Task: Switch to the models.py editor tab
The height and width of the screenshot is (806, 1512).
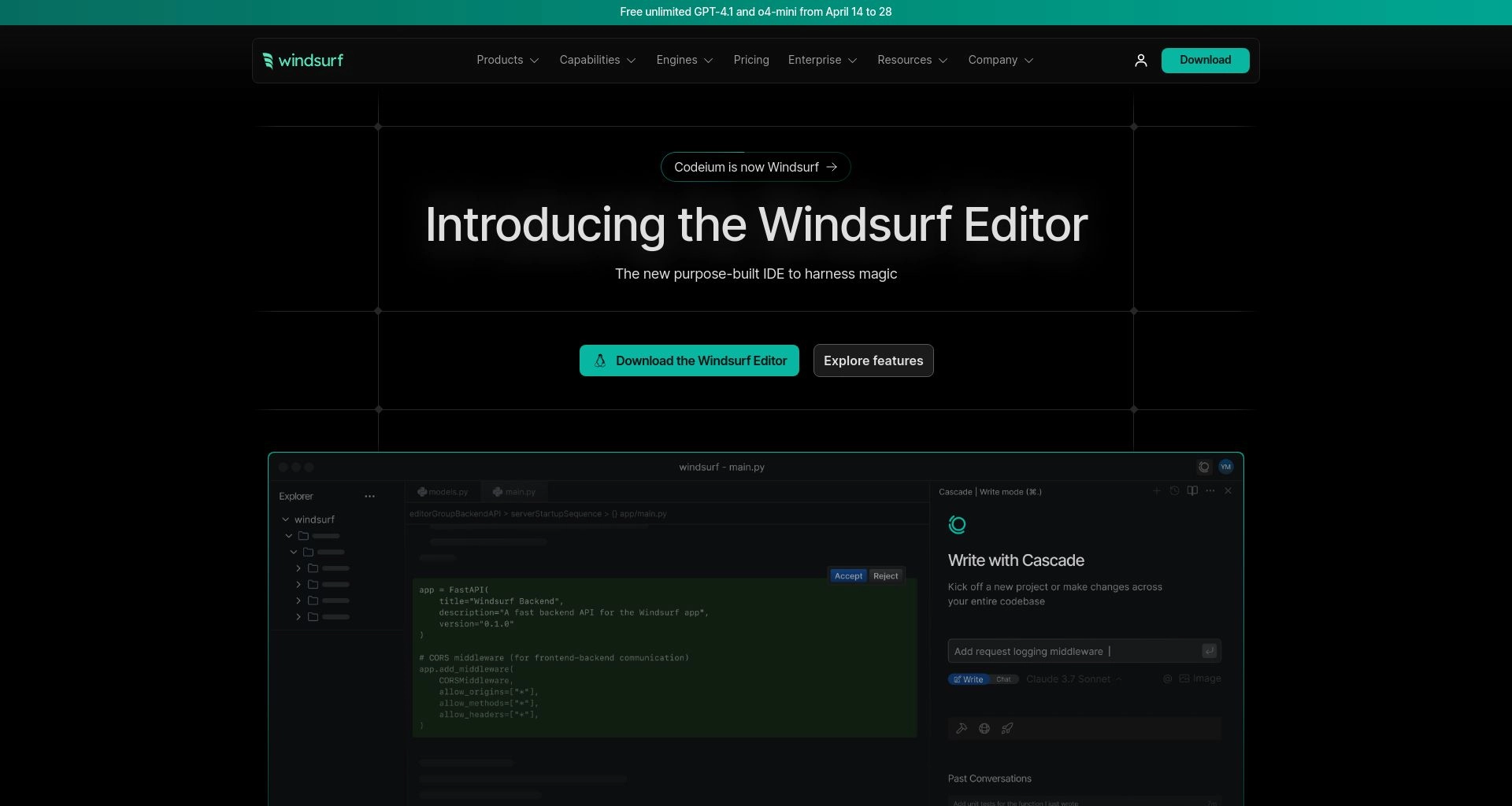Action: tap(443, 492)
